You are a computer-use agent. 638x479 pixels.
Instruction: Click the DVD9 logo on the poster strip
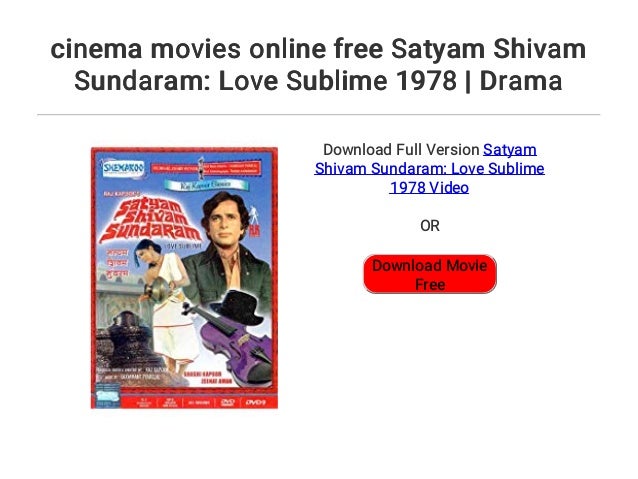(x=256, y=402)
